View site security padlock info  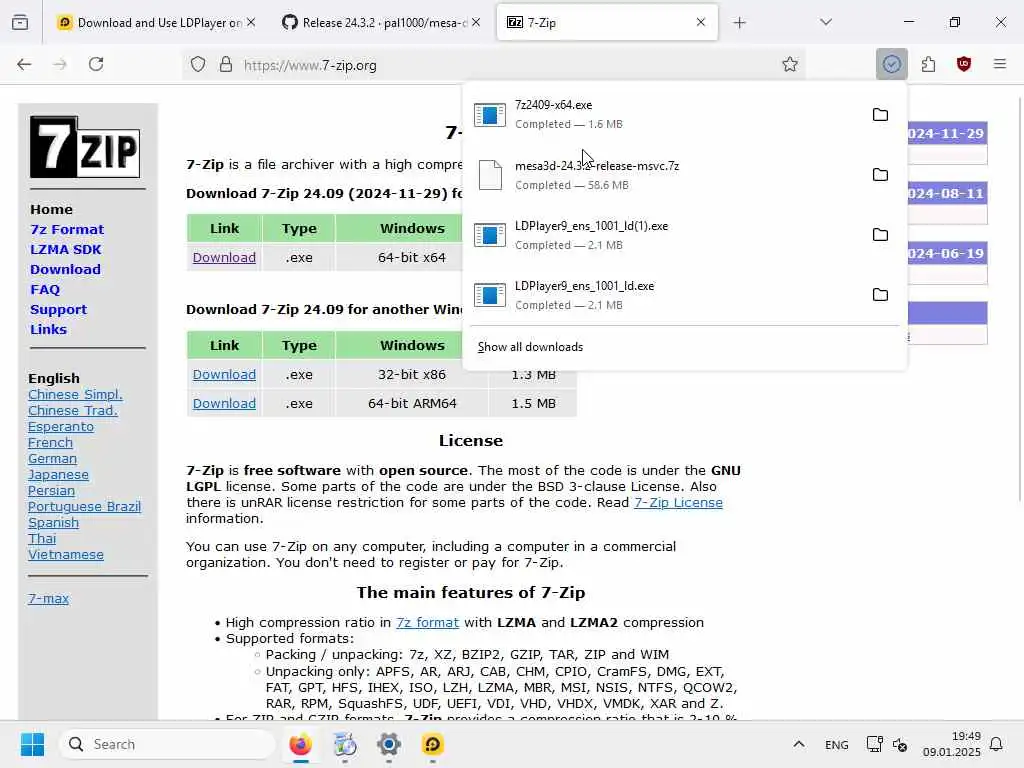225,65
